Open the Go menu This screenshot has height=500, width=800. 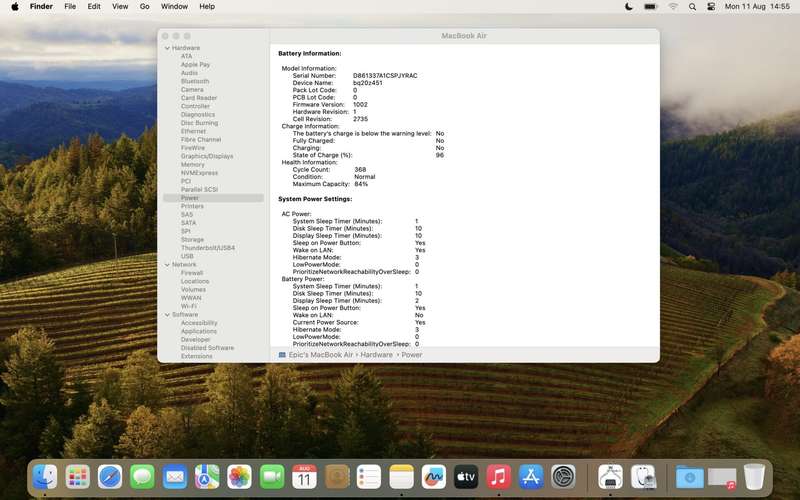(144, 7)
